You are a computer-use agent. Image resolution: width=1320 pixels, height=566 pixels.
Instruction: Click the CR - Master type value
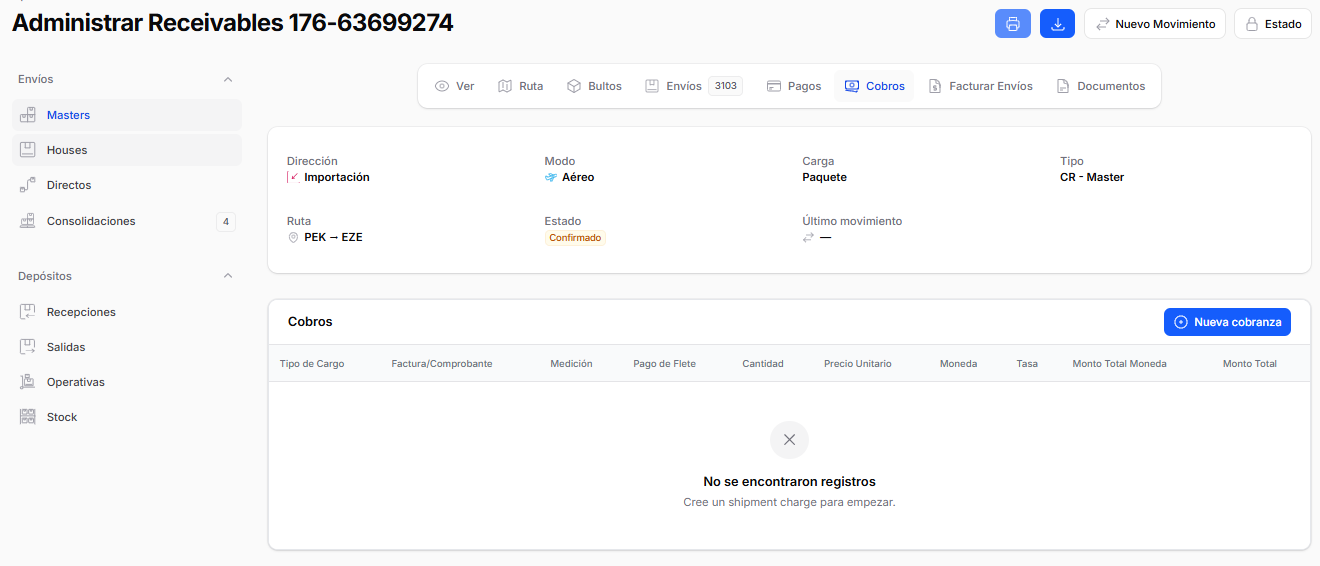pyautogui.click(x=1092, y=177)
